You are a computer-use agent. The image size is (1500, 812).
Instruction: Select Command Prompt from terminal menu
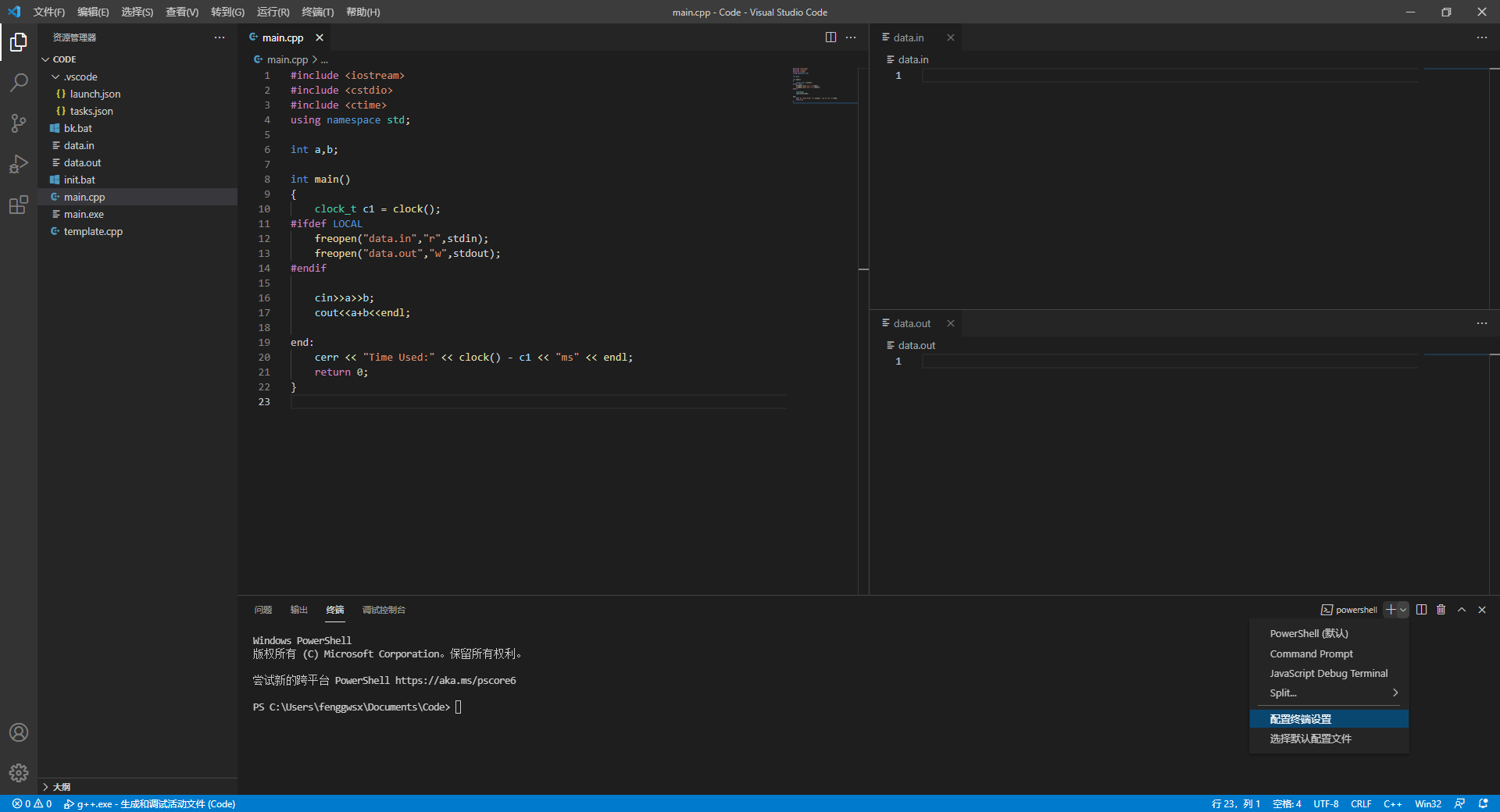point(1311,654)
